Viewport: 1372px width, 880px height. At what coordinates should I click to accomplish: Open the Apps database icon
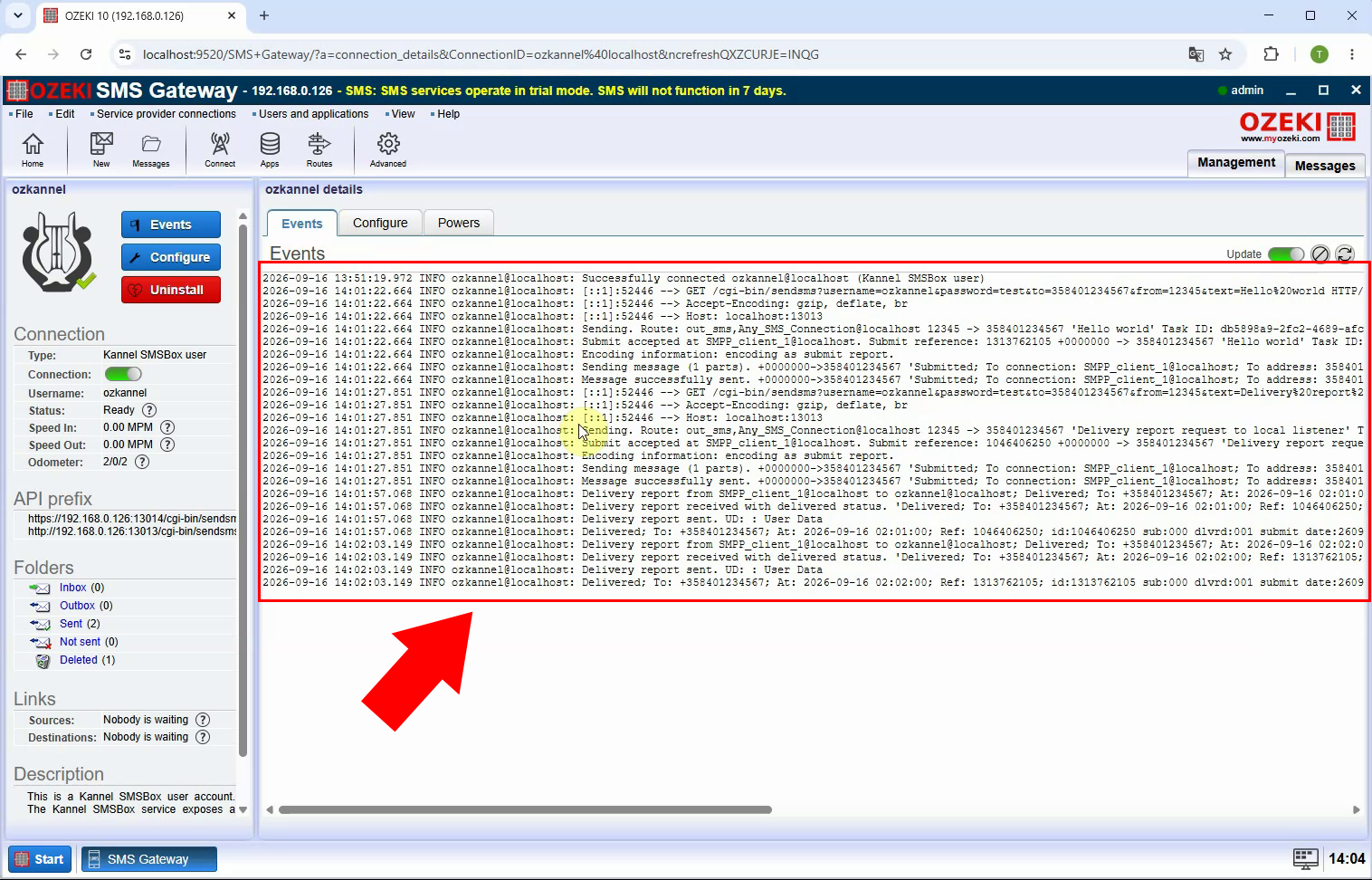[270, 149]
